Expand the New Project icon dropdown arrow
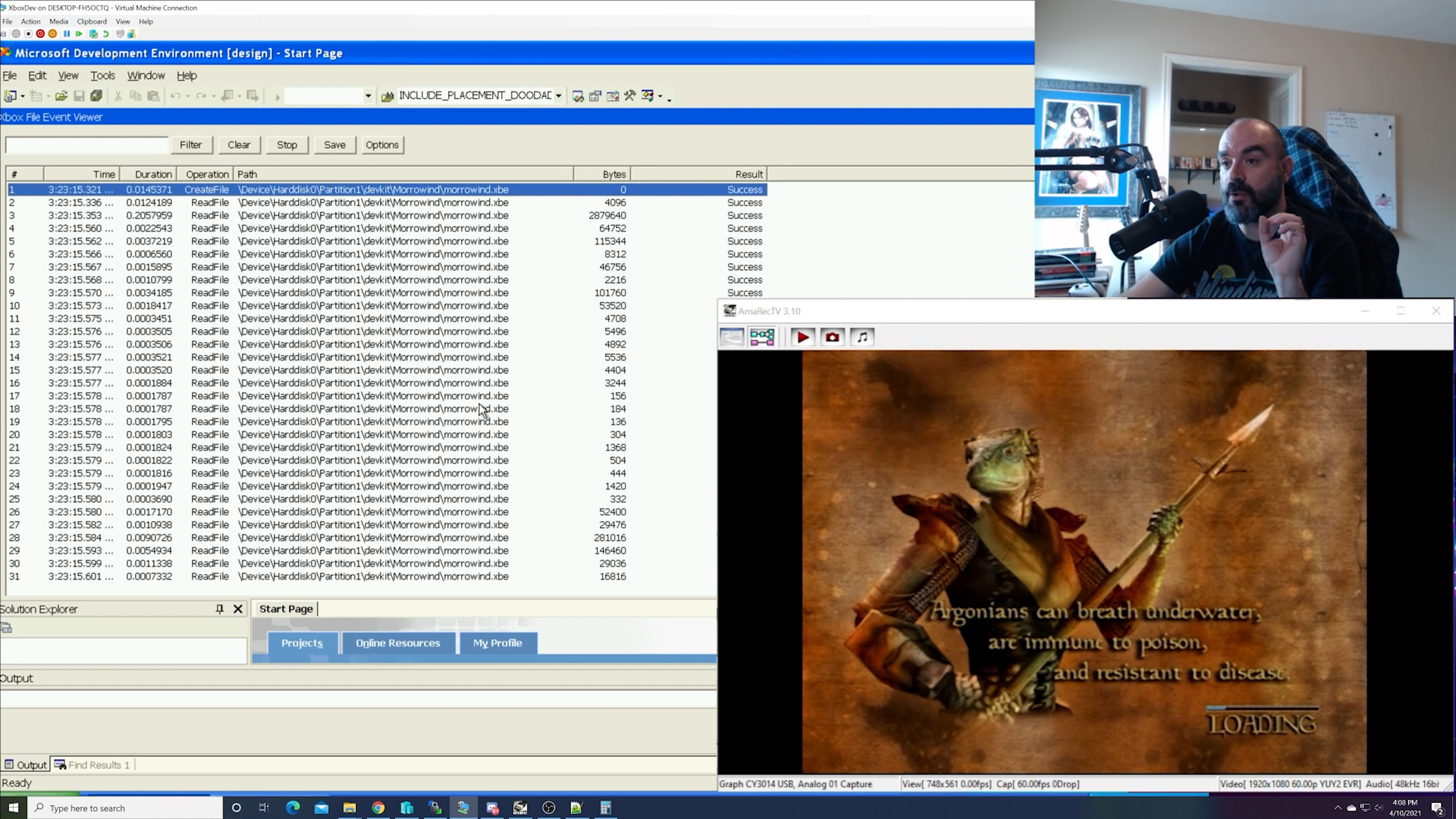This screenshot has width=1456, height=819. pos(23,96)
